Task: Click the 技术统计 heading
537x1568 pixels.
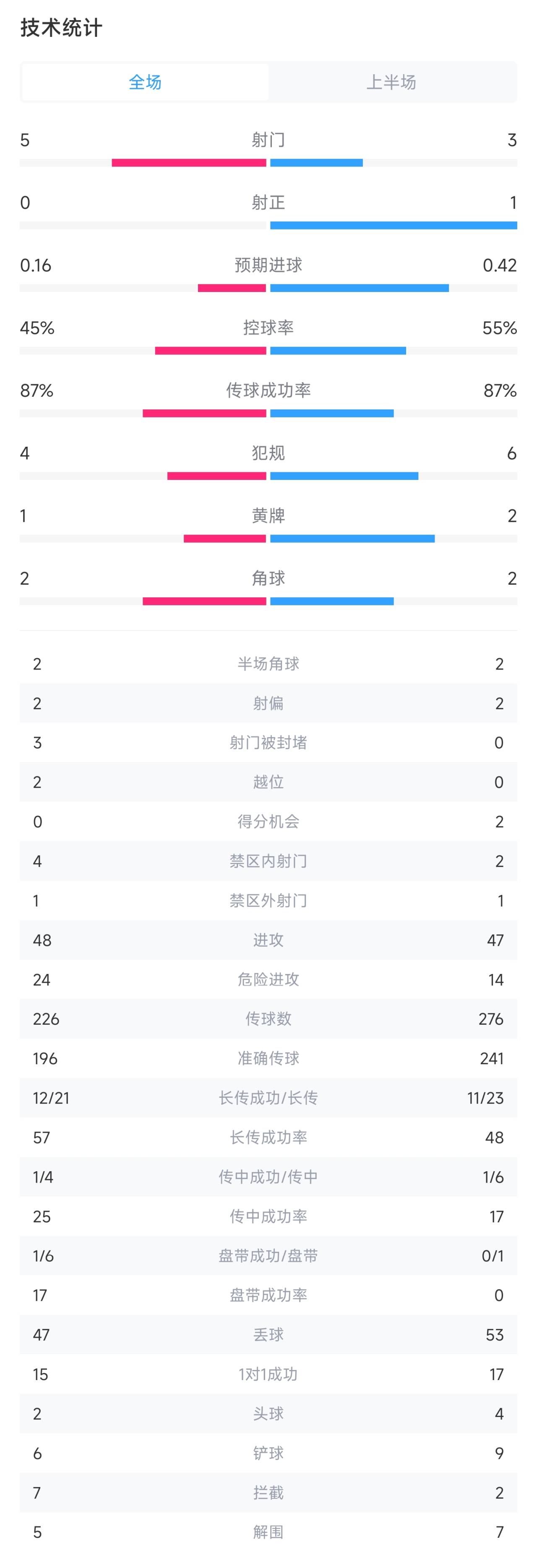Action: [61, 28]
